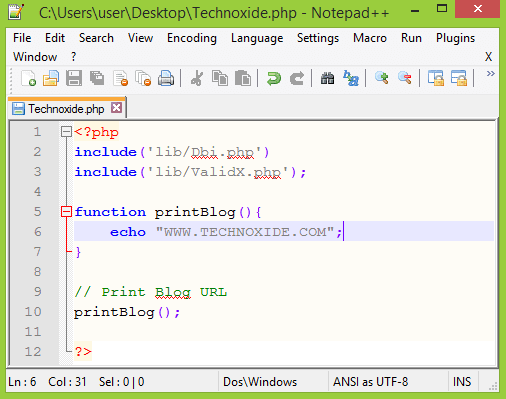This screenshot has height=399, width=506.
Task: Click the Print icon in toolbar
Action: click(166, 79)
